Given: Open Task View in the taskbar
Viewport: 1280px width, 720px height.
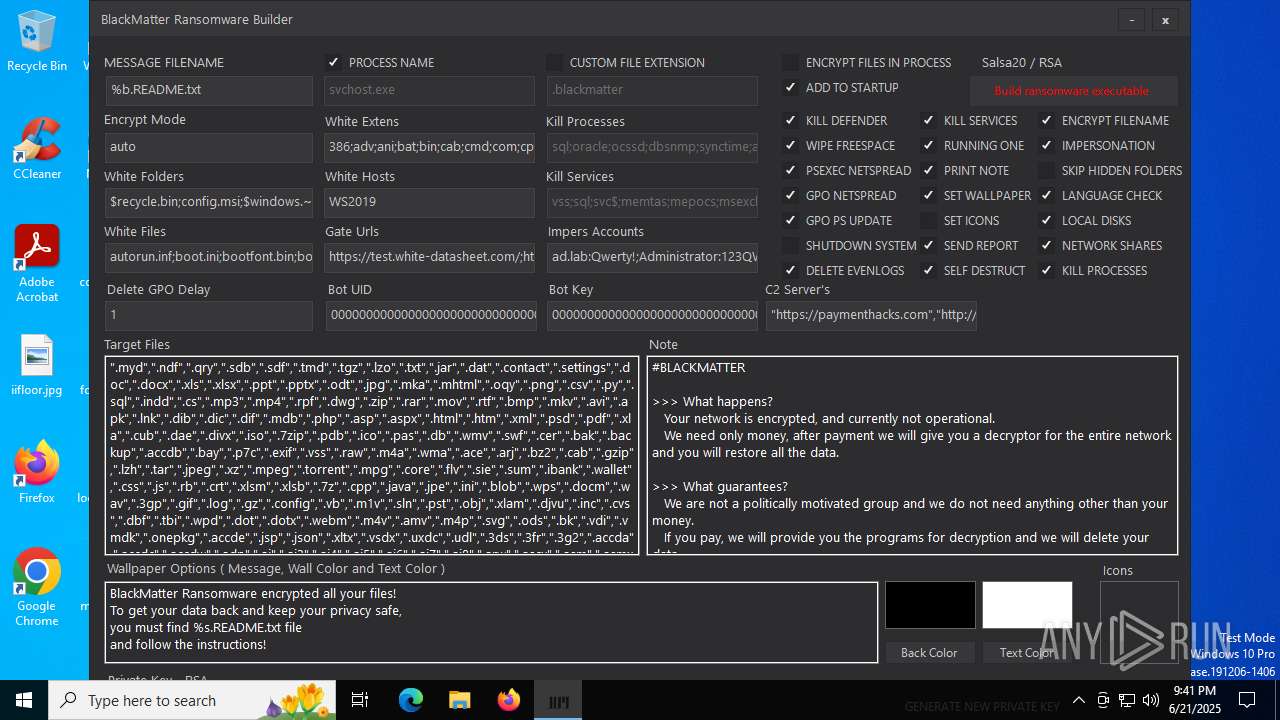Looking at the screenshot, I should (x=360, y=700).
